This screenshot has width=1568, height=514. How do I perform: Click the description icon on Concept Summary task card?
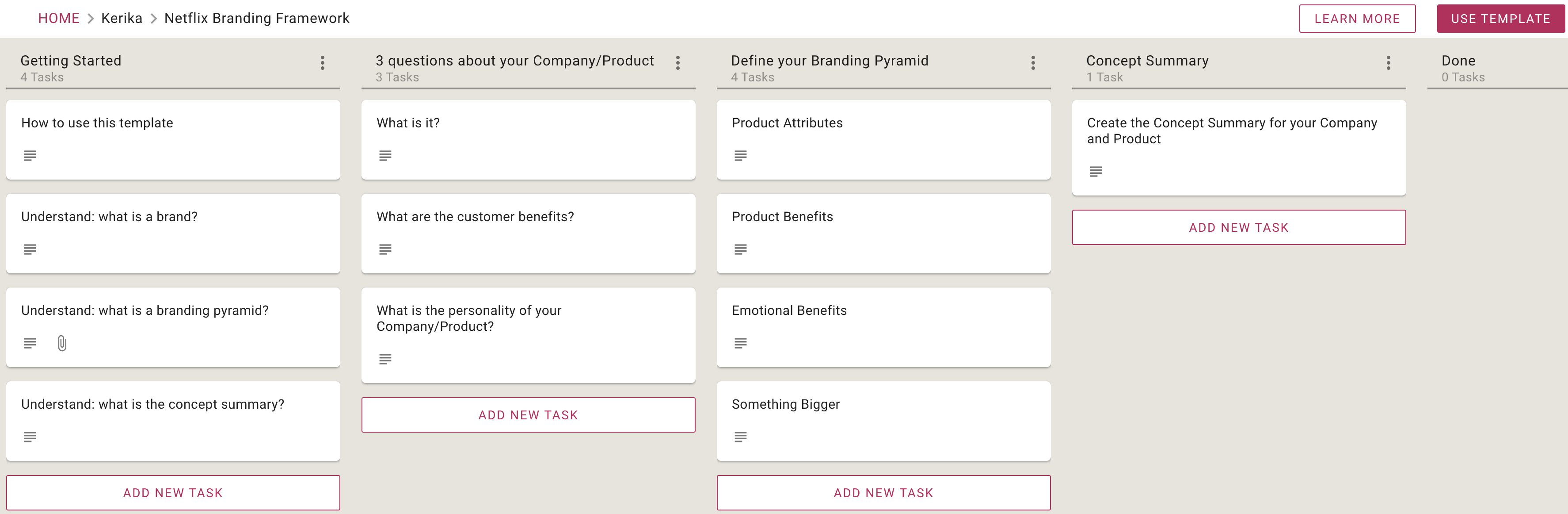[1096, 172]
